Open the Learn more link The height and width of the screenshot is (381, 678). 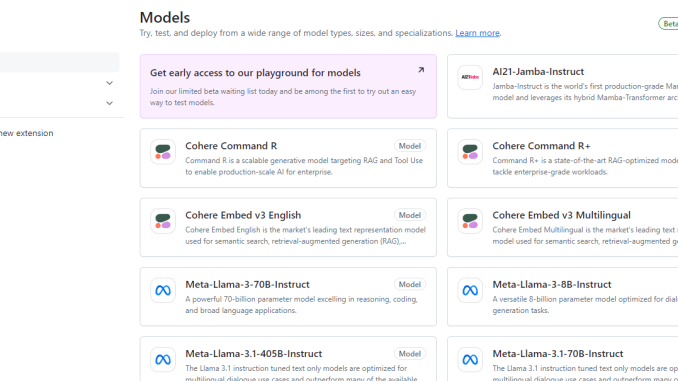coord(477,33)
